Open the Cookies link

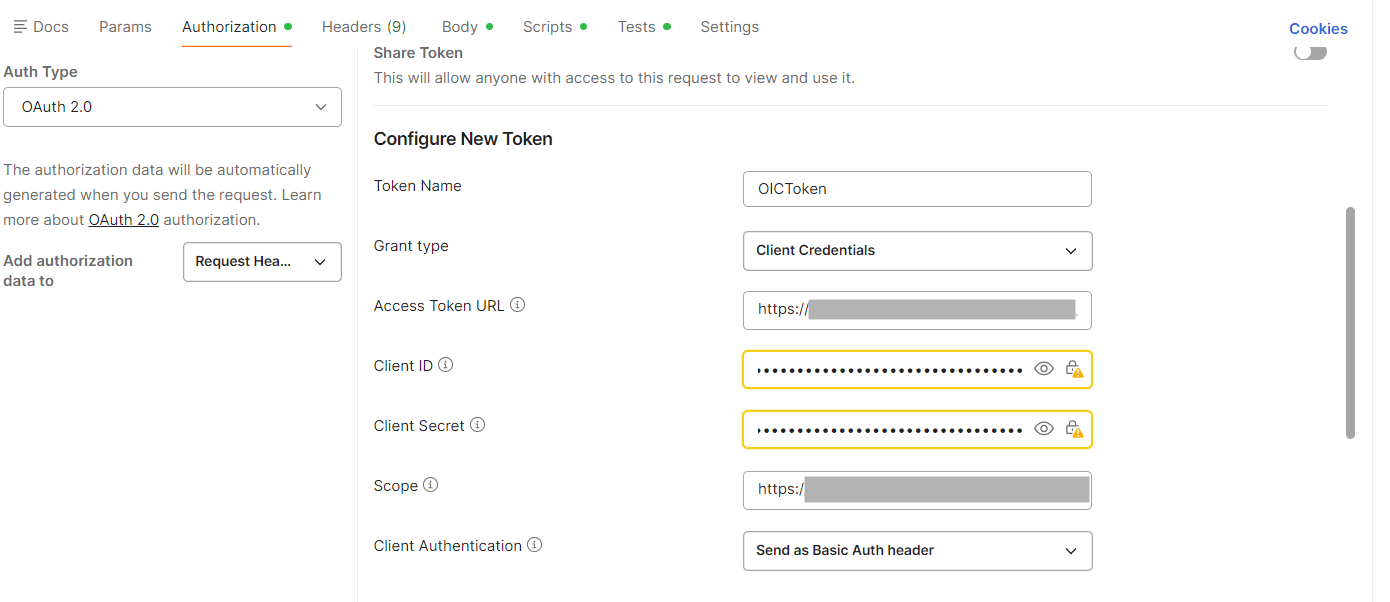[1318, 29]
